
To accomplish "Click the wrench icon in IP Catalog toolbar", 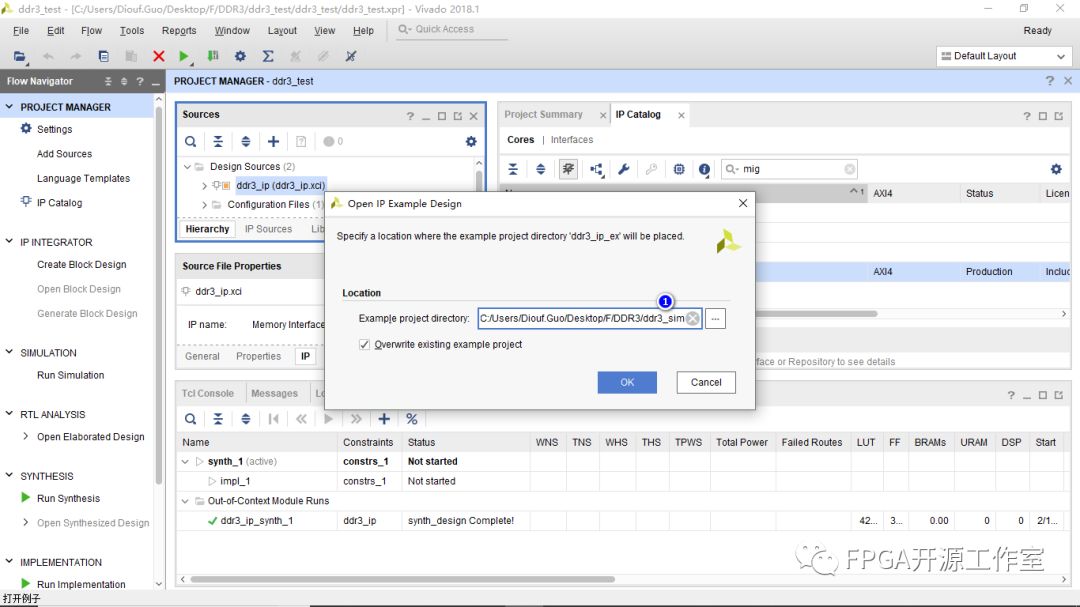I will pos(624,169).
